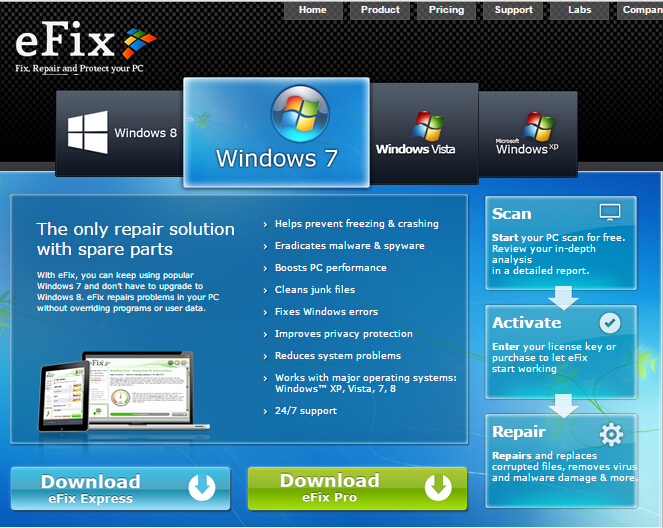Switch to the Windows XP tab
Screen dimensions: 663x528
tap(528, 133)
